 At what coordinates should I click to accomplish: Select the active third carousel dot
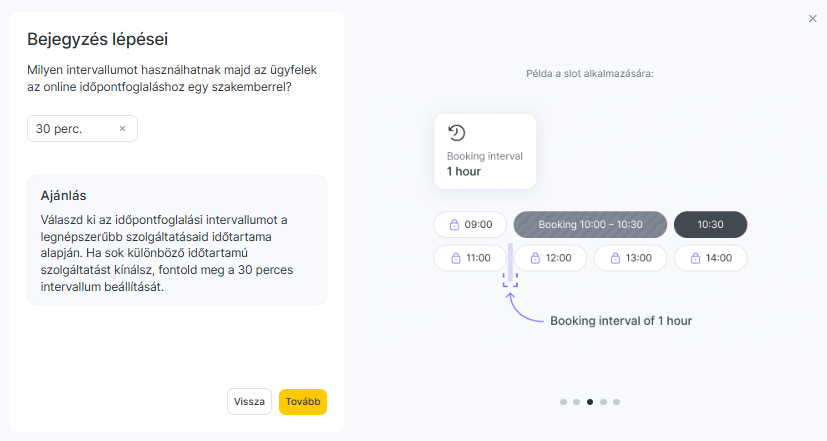590,402
